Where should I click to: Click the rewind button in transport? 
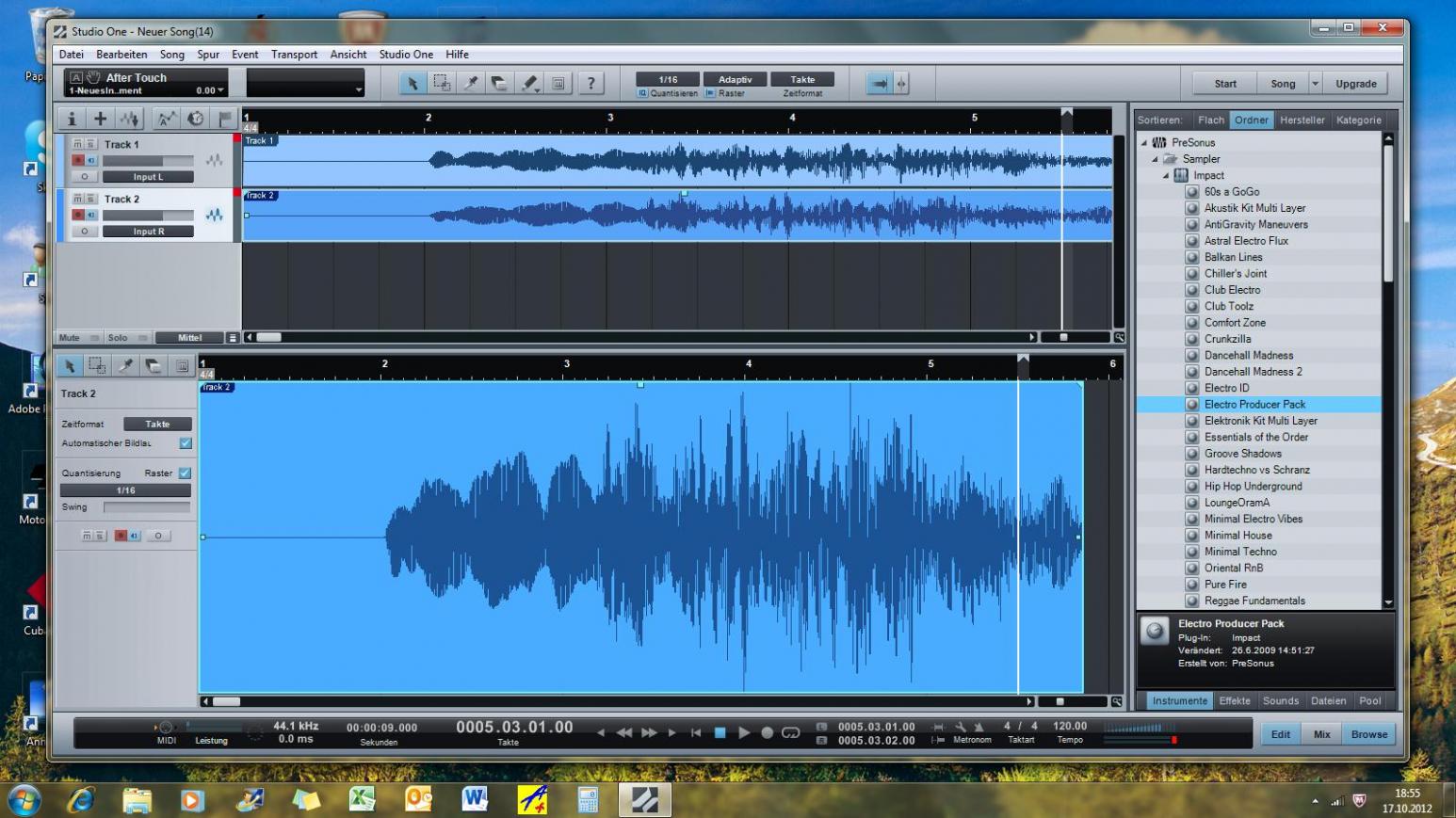(623, 732)
